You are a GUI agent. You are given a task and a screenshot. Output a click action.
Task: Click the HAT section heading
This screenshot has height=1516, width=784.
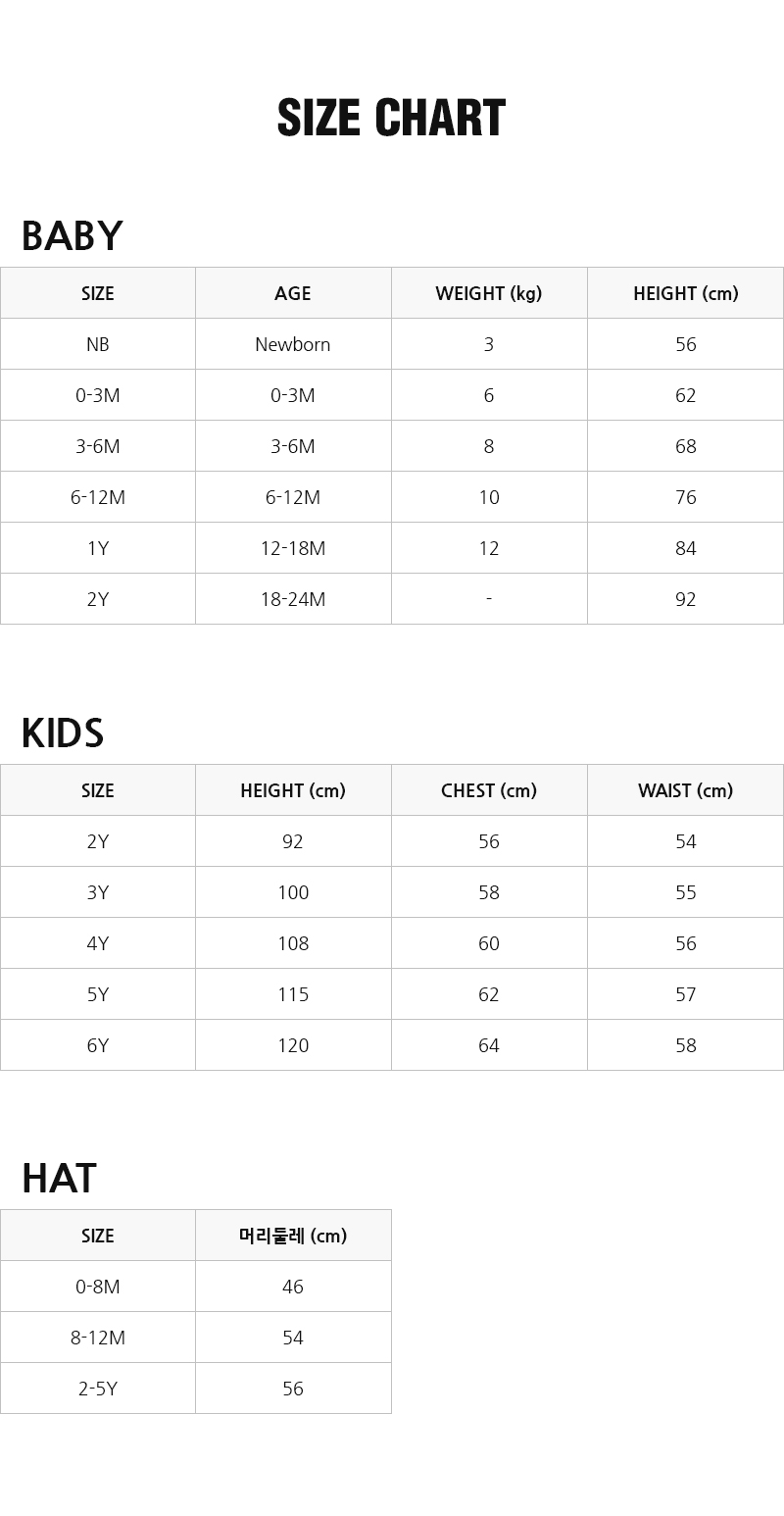click(59, 1179)
